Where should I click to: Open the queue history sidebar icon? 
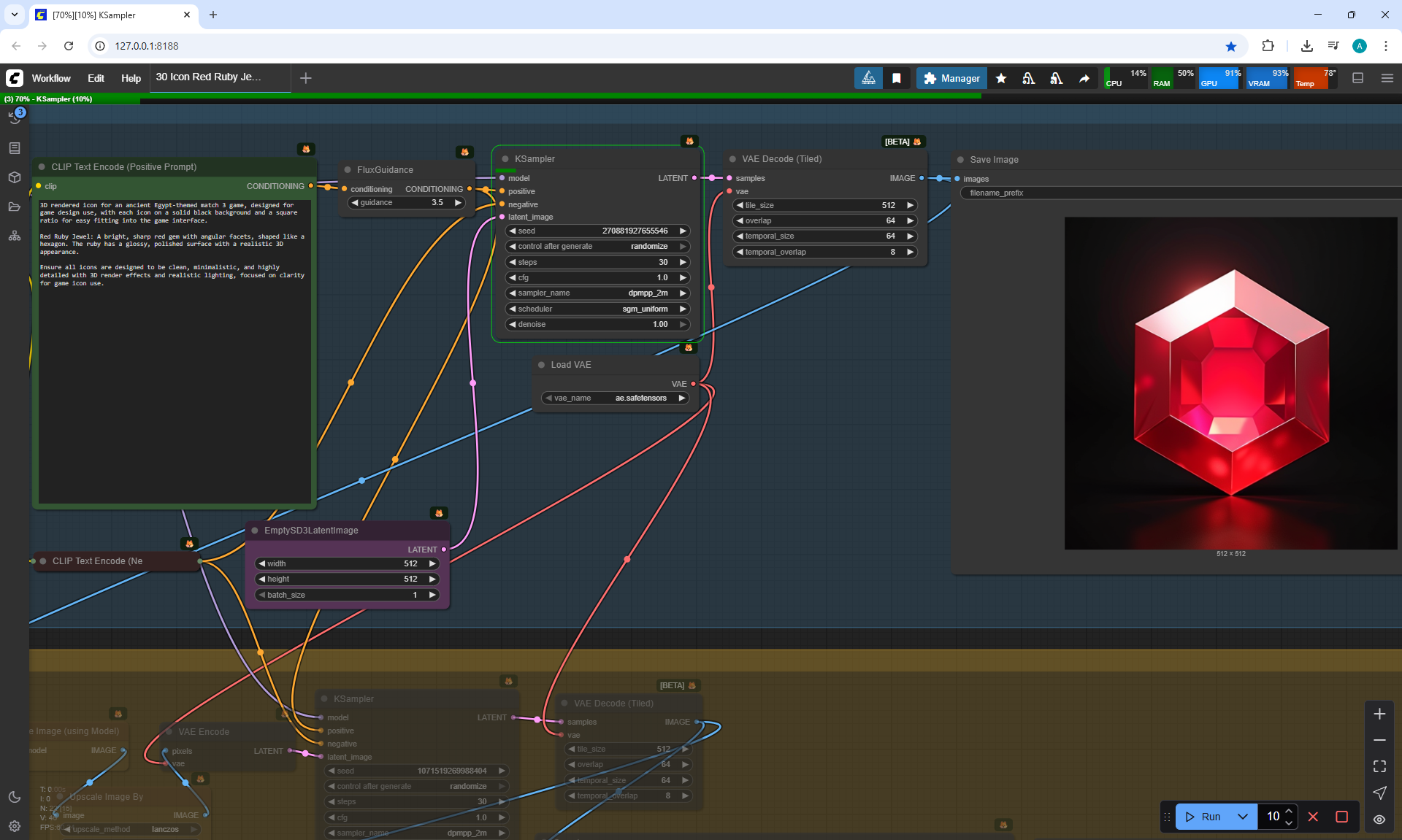[15, 117]
